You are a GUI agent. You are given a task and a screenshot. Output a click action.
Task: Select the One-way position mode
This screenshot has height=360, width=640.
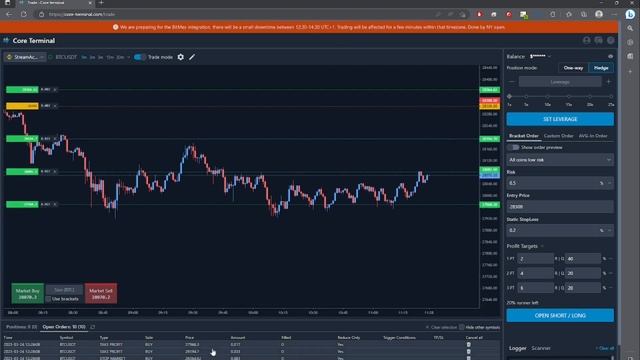point(573,68)
